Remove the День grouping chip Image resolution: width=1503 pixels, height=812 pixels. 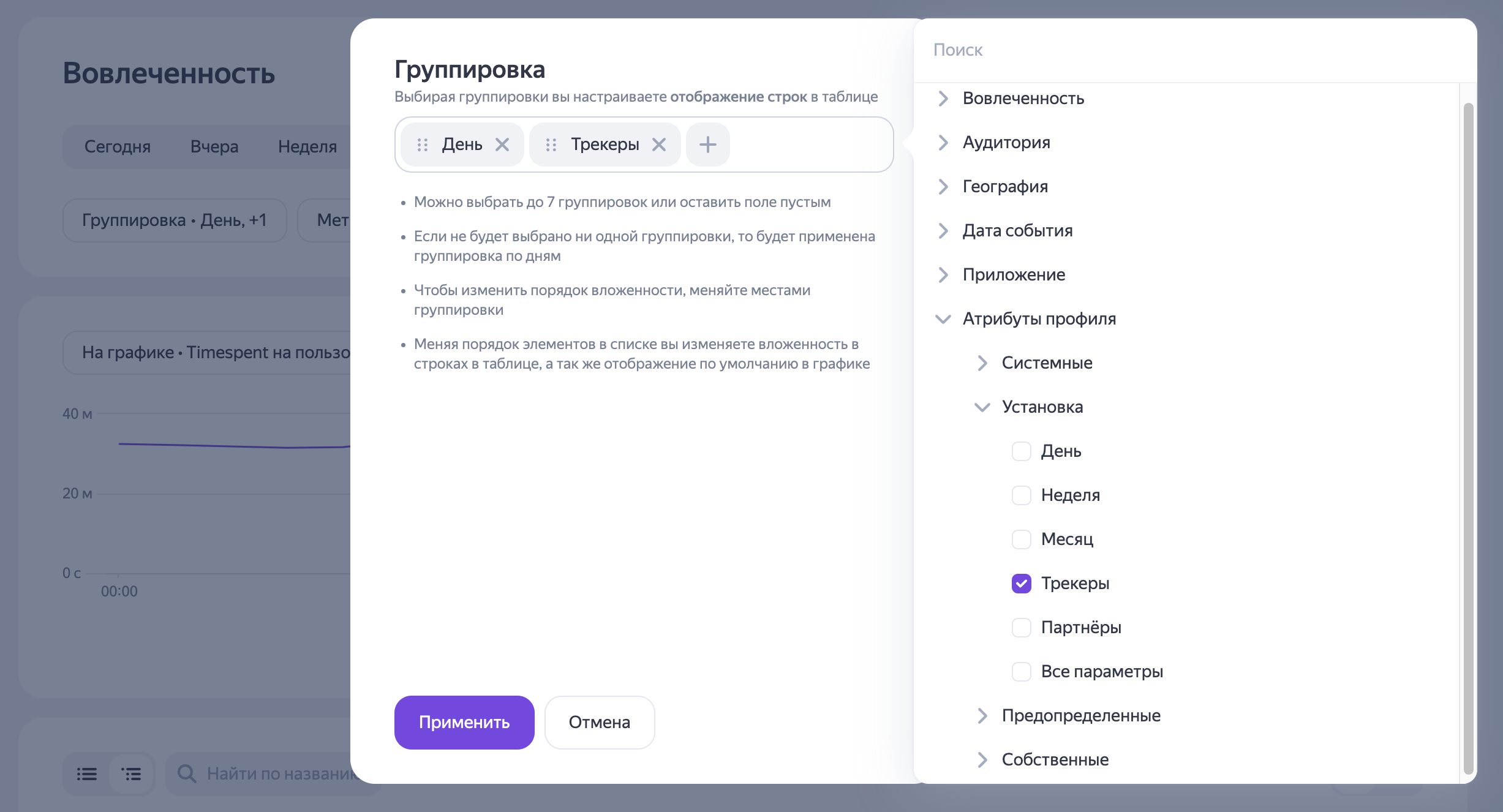click(502, 145)
